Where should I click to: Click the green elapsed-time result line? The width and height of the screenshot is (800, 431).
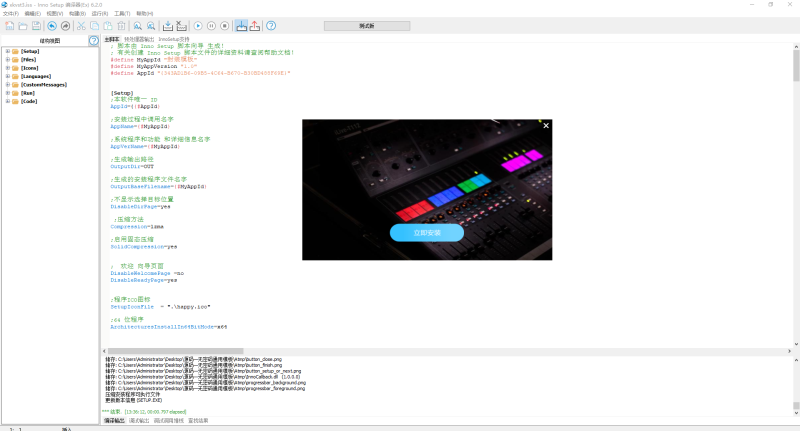[144, 412]
